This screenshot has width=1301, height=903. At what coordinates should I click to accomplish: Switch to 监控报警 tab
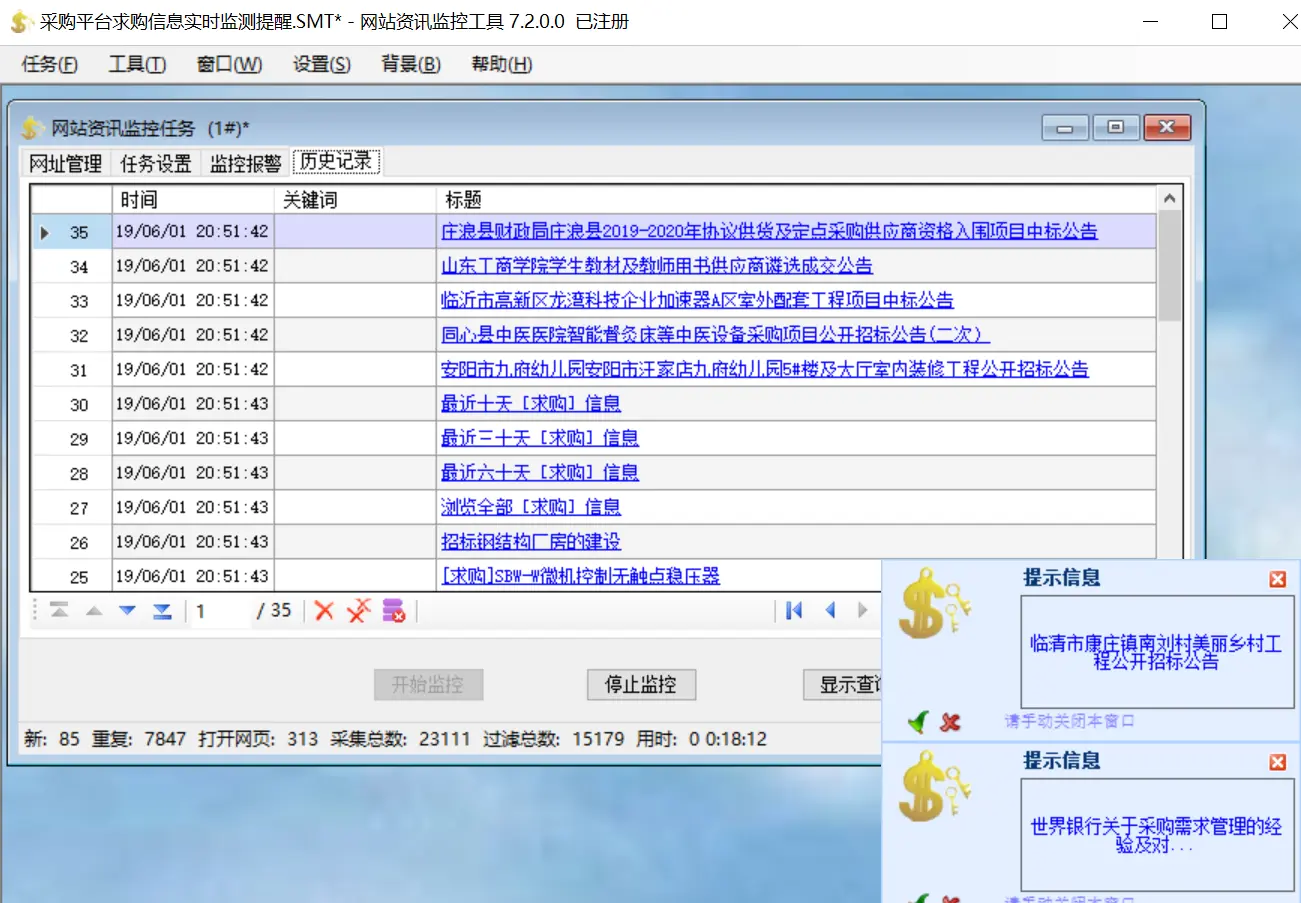[245, 163]
